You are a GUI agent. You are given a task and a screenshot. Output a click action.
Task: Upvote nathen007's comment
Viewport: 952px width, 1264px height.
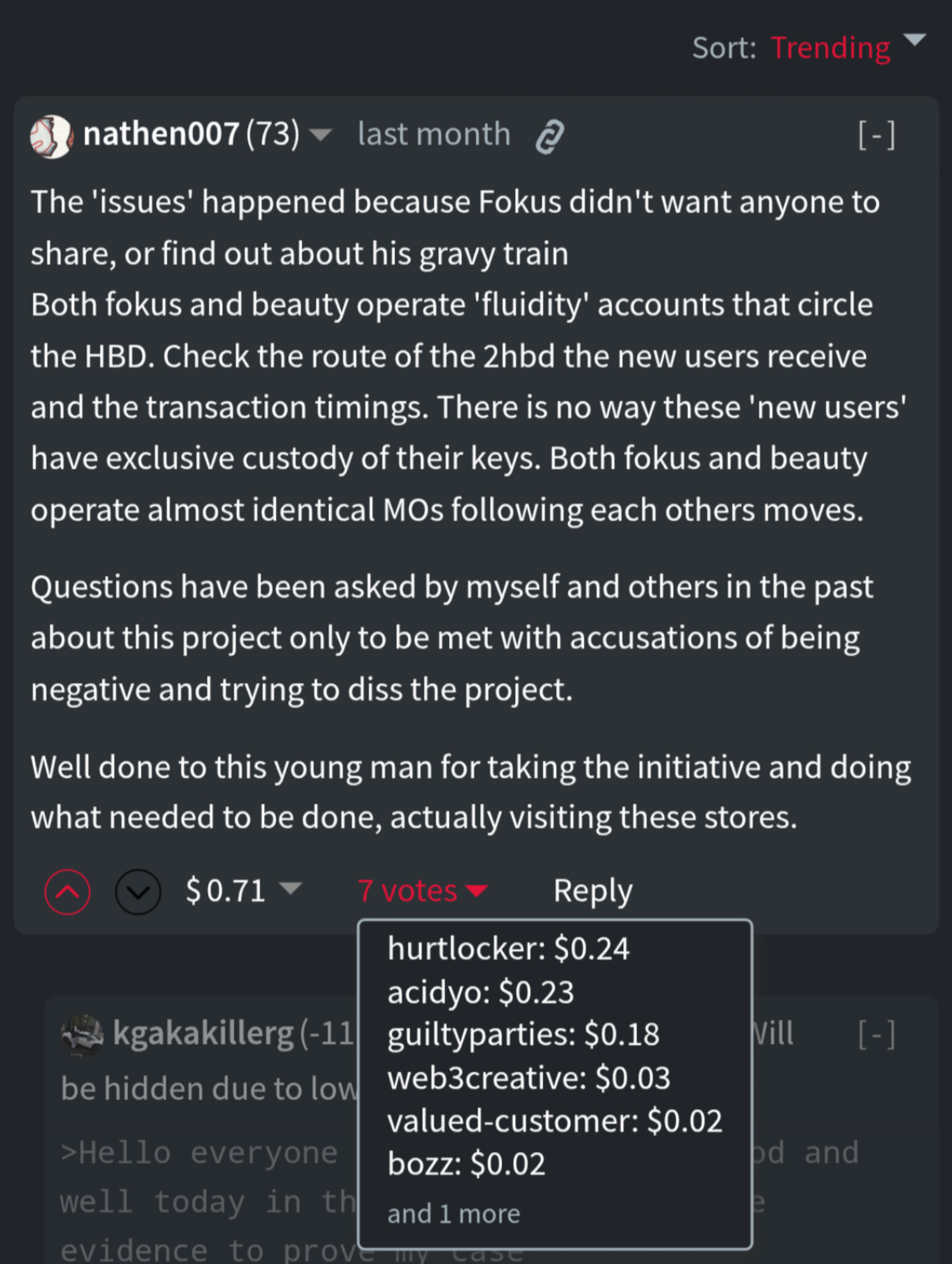pyautogui.click(x=68, y=892)
